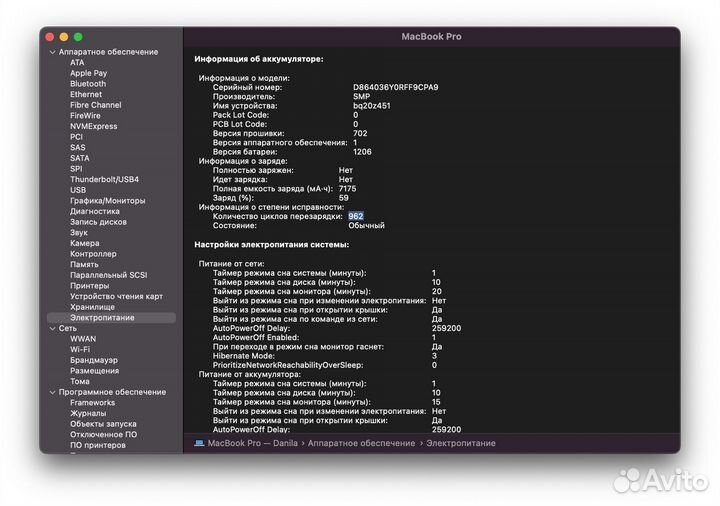
Task: Select FireWire in sidebar
Action: 85,116
